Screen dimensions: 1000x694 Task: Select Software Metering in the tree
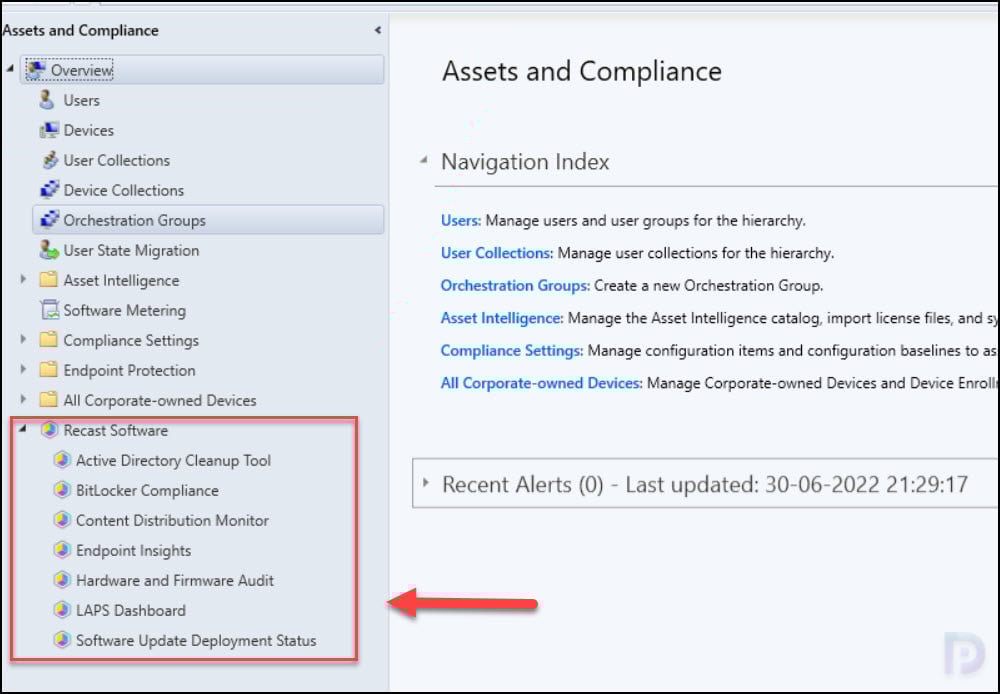pyautogui.click(x=125, y=311)
